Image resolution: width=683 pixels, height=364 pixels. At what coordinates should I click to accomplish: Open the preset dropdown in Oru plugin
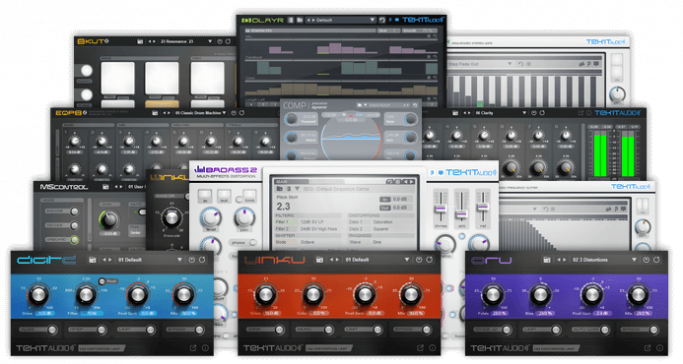click(x=634, y=260)
